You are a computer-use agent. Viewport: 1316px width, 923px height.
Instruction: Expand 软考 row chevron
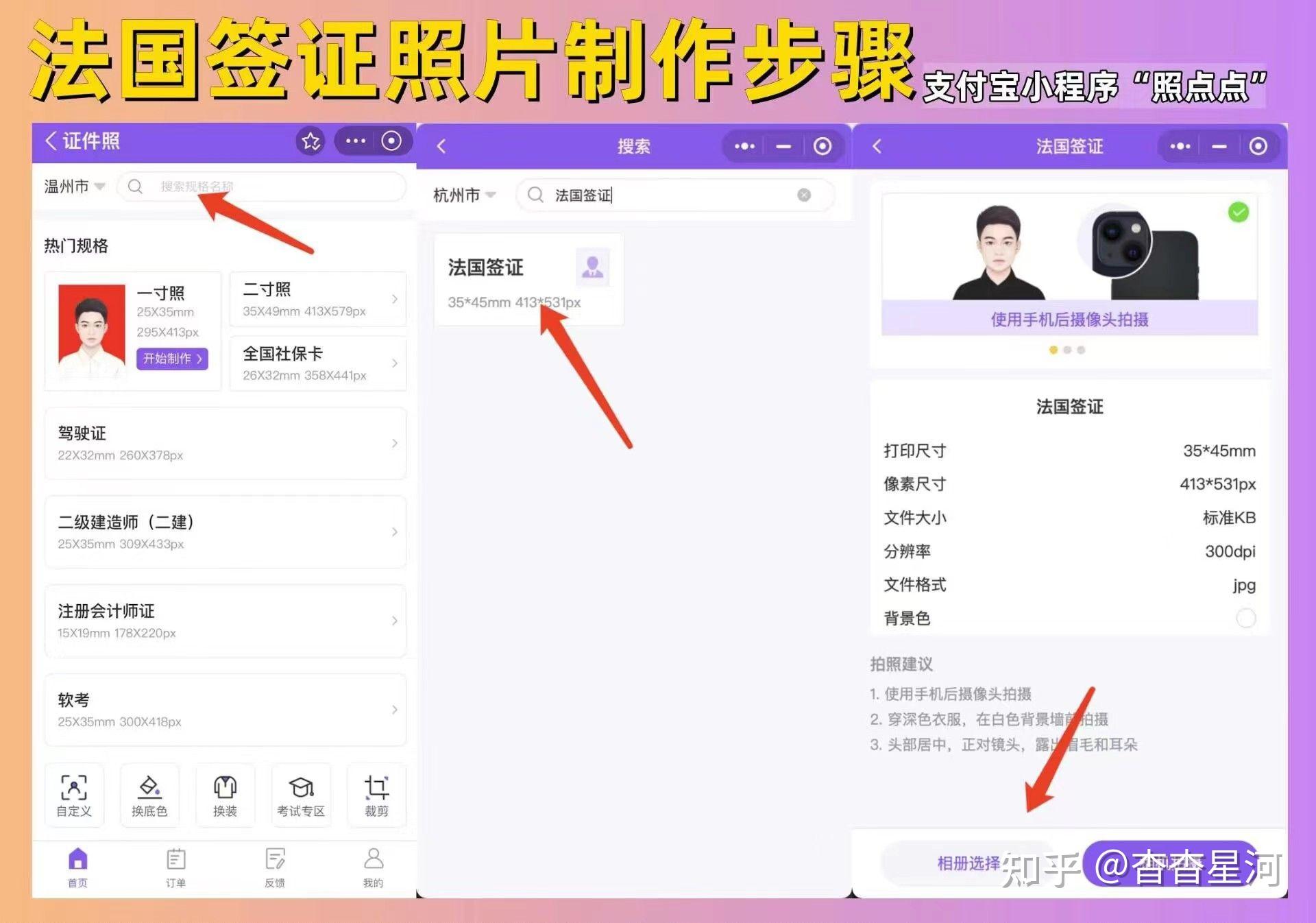click(x=394, y=709)
